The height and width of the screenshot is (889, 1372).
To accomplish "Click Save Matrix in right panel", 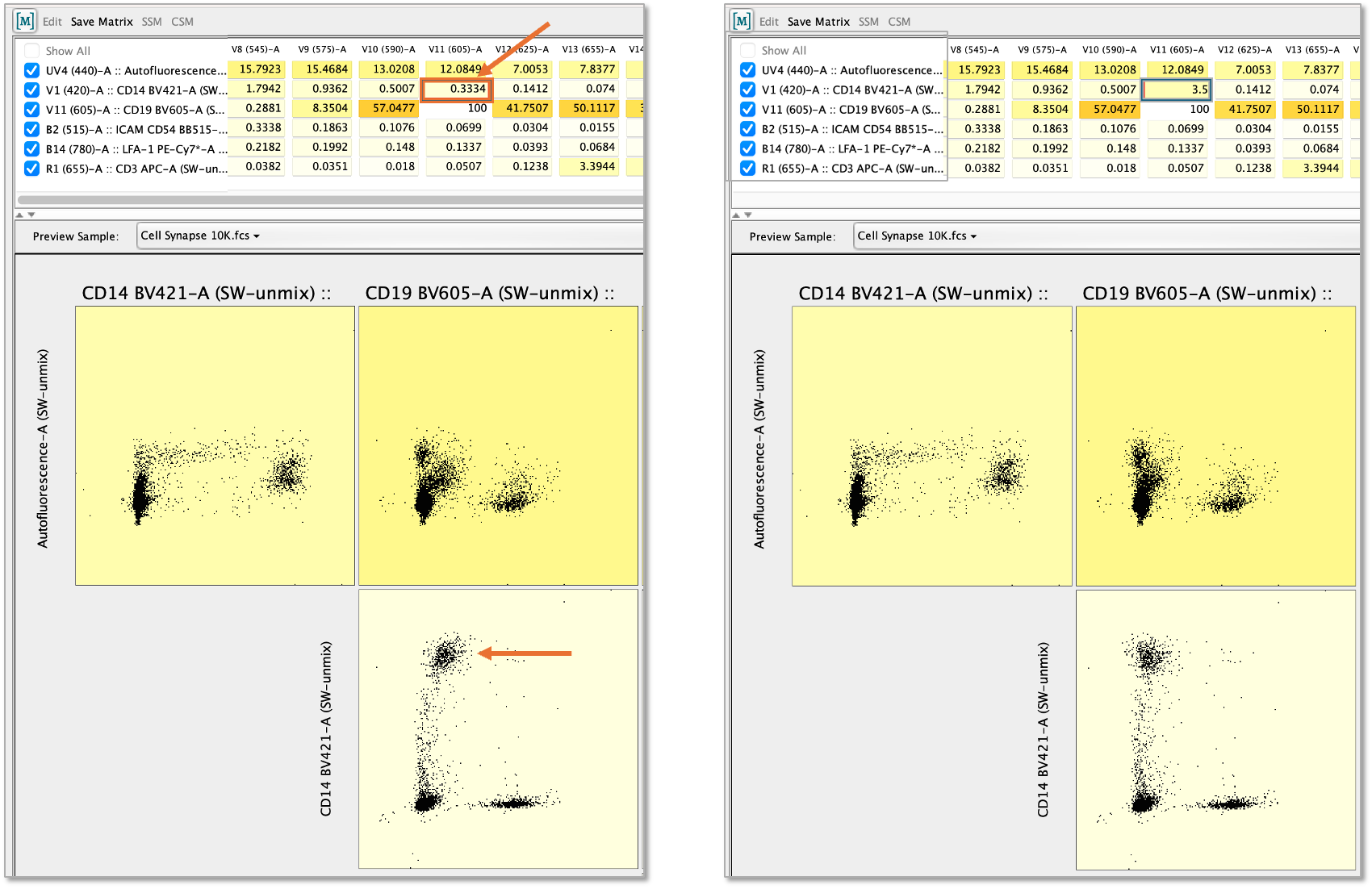I will click(818, 22).
